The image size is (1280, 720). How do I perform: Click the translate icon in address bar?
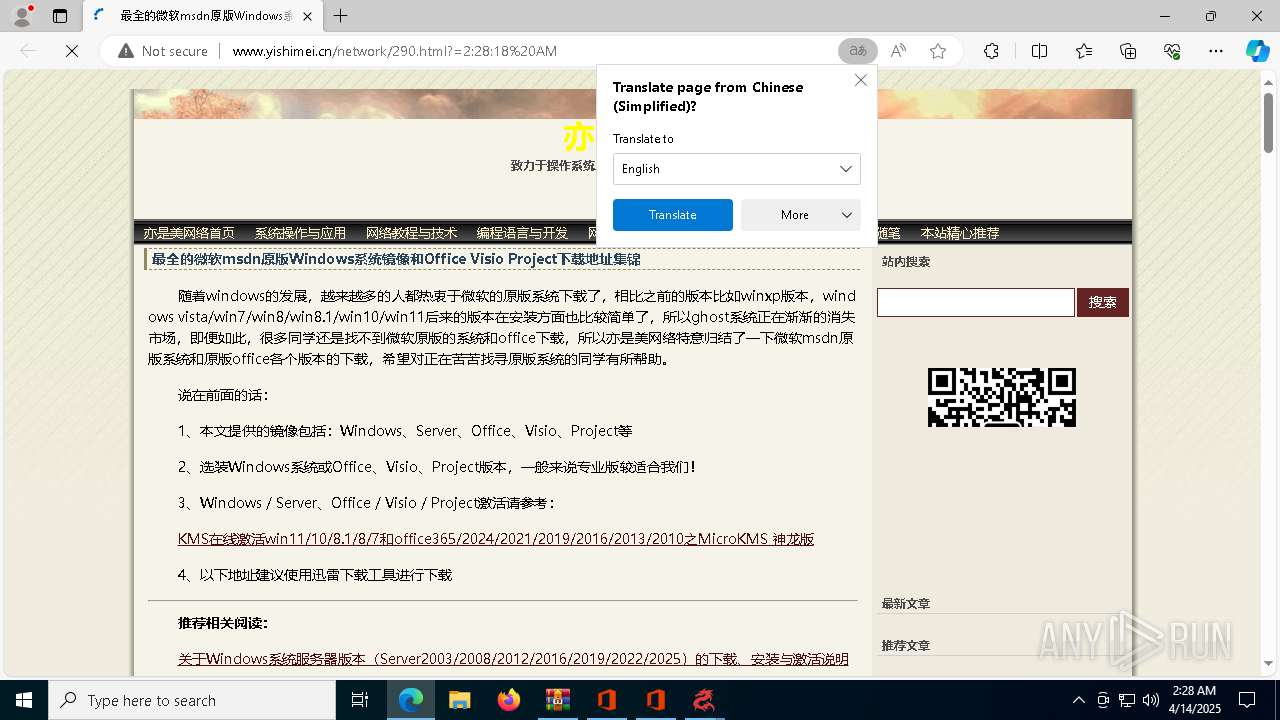pyautogui.click(x=858, y=51)
